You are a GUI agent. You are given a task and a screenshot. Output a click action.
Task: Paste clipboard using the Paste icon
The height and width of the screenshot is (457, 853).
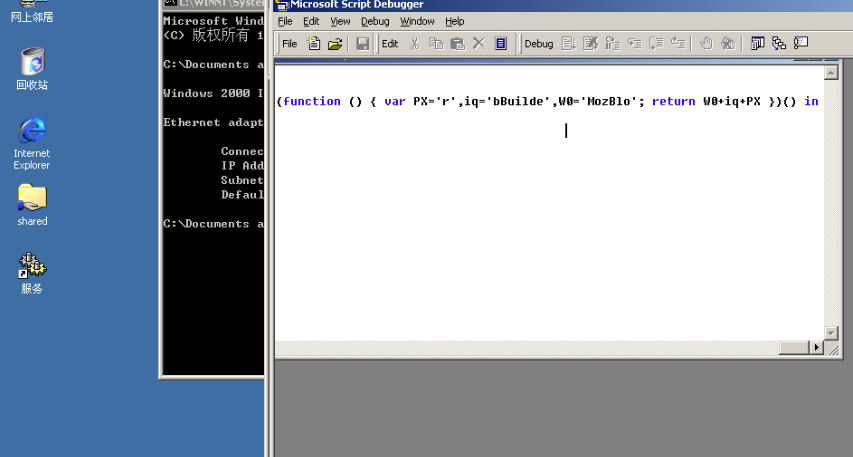458,44
